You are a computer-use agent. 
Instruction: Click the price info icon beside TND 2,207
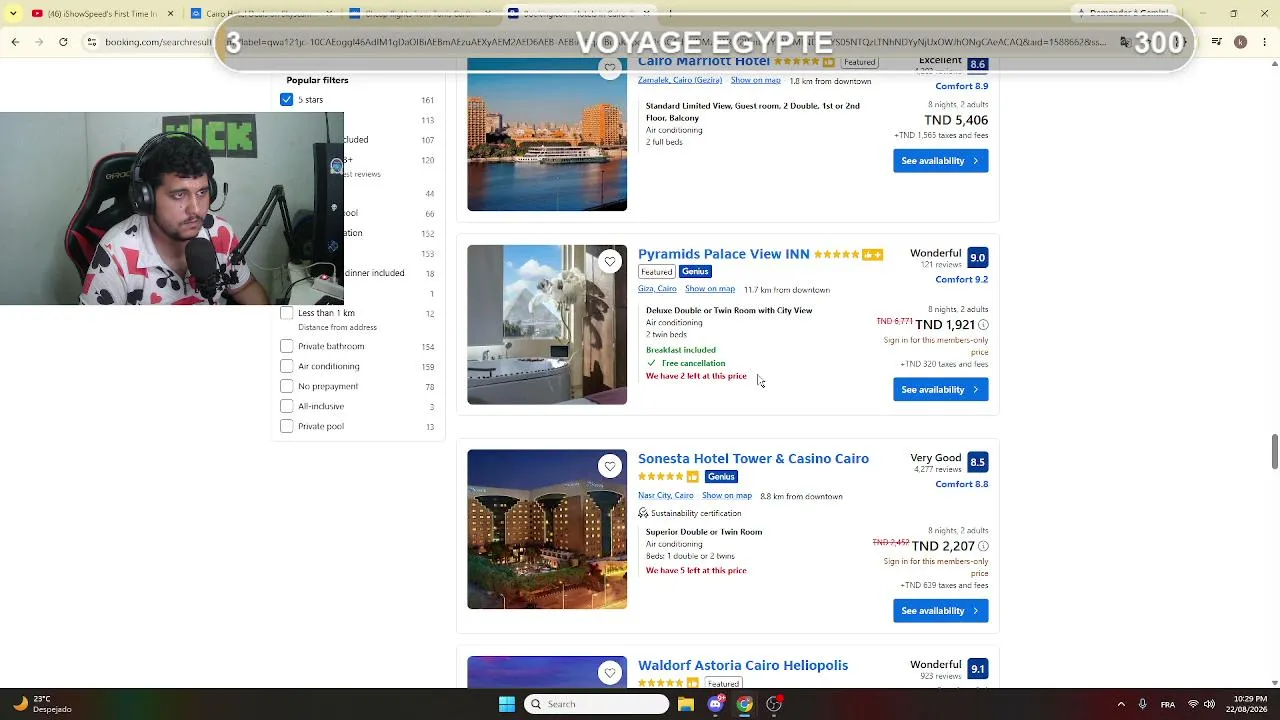coord(983,546)
